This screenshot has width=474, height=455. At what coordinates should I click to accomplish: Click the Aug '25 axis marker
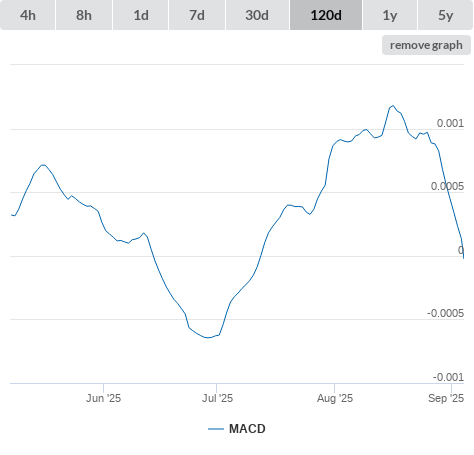coord(335,398)
